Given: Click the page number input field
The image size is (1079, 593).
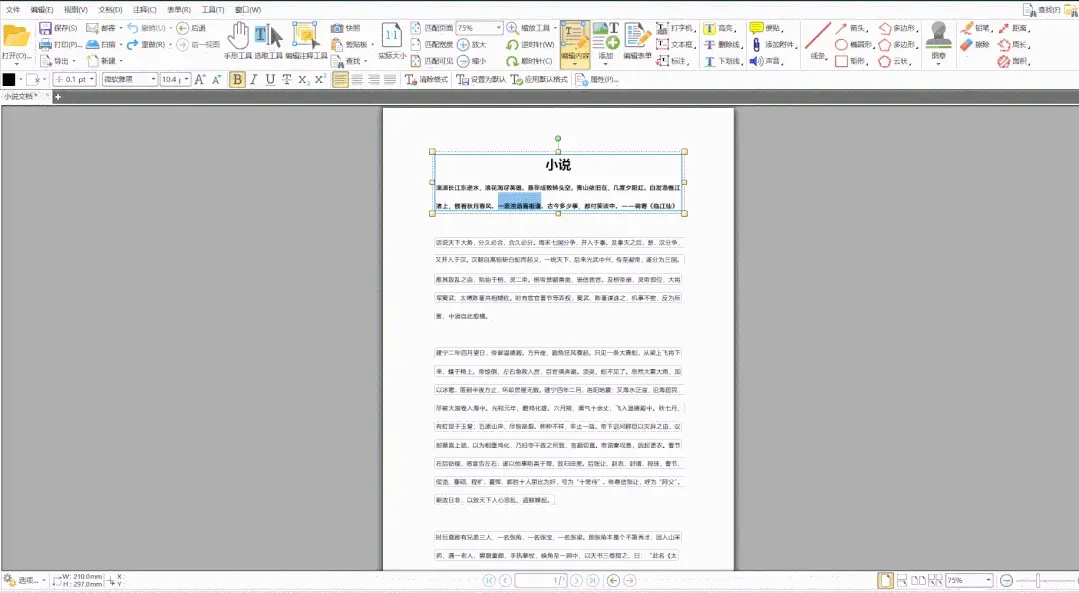Looking at the screenshot, I should 541,581.
